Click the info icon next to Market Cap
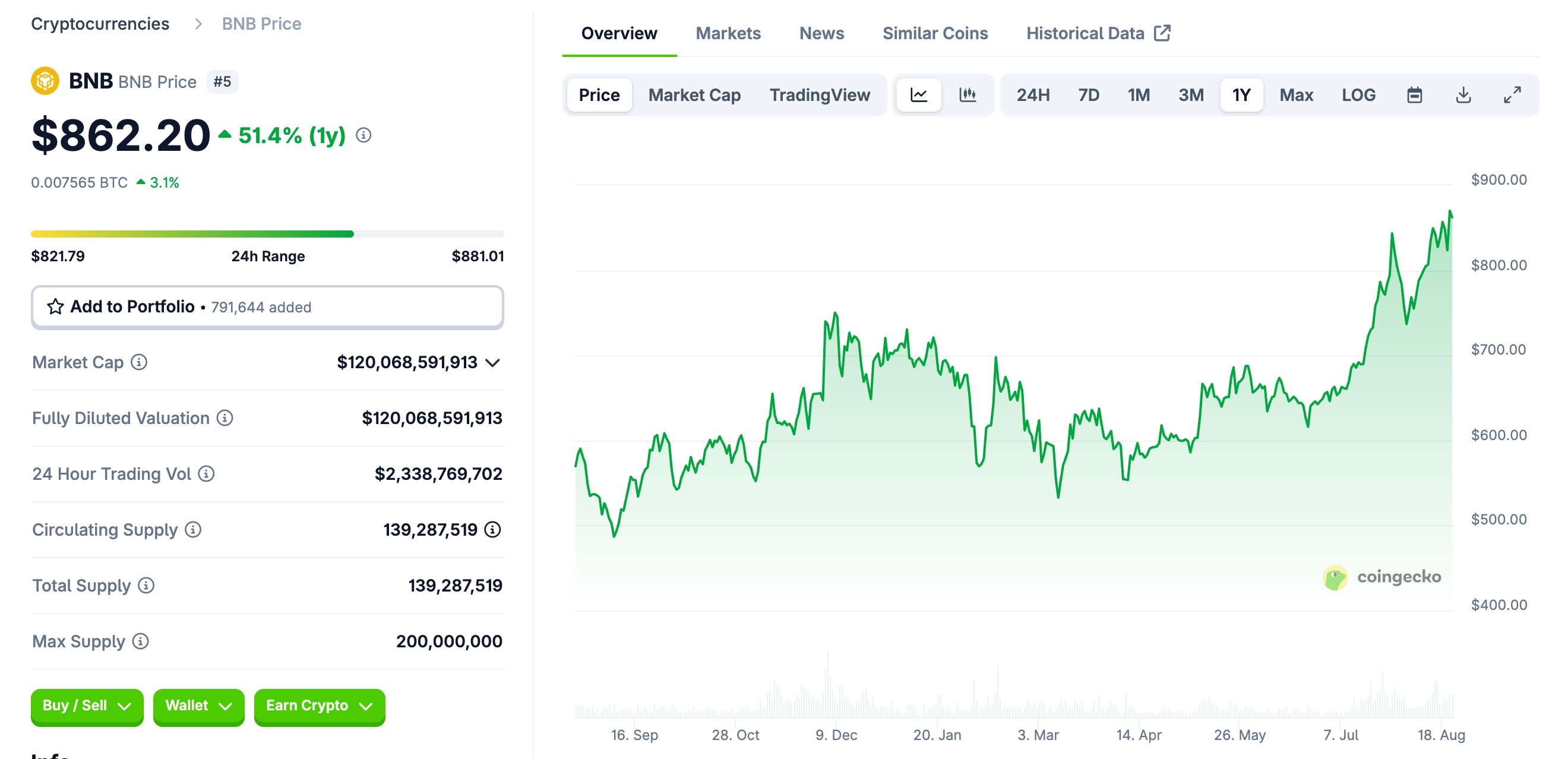This screenshot has width=1568, height=759. [140, 362]
